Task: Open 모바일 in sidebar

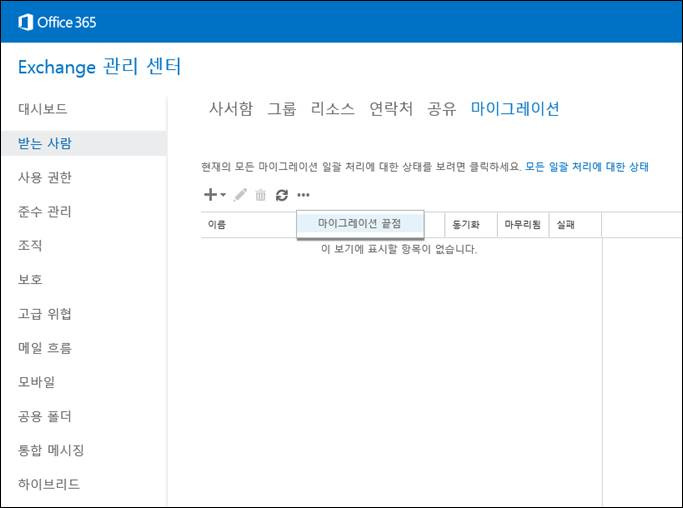Action: [37, 382]
